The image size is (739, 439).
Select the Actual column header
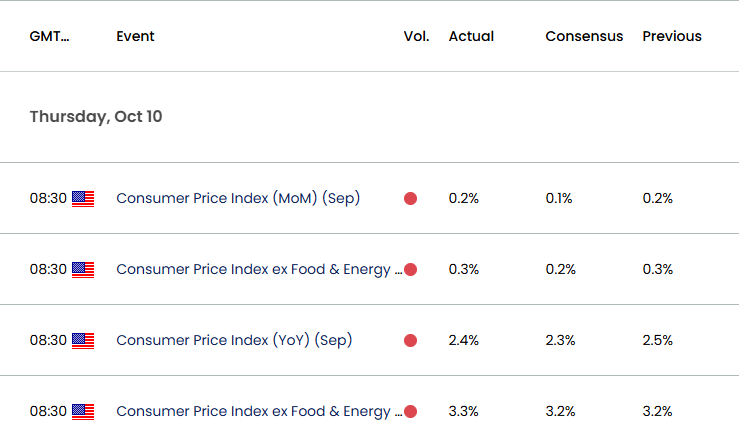[x=471, y=37]
